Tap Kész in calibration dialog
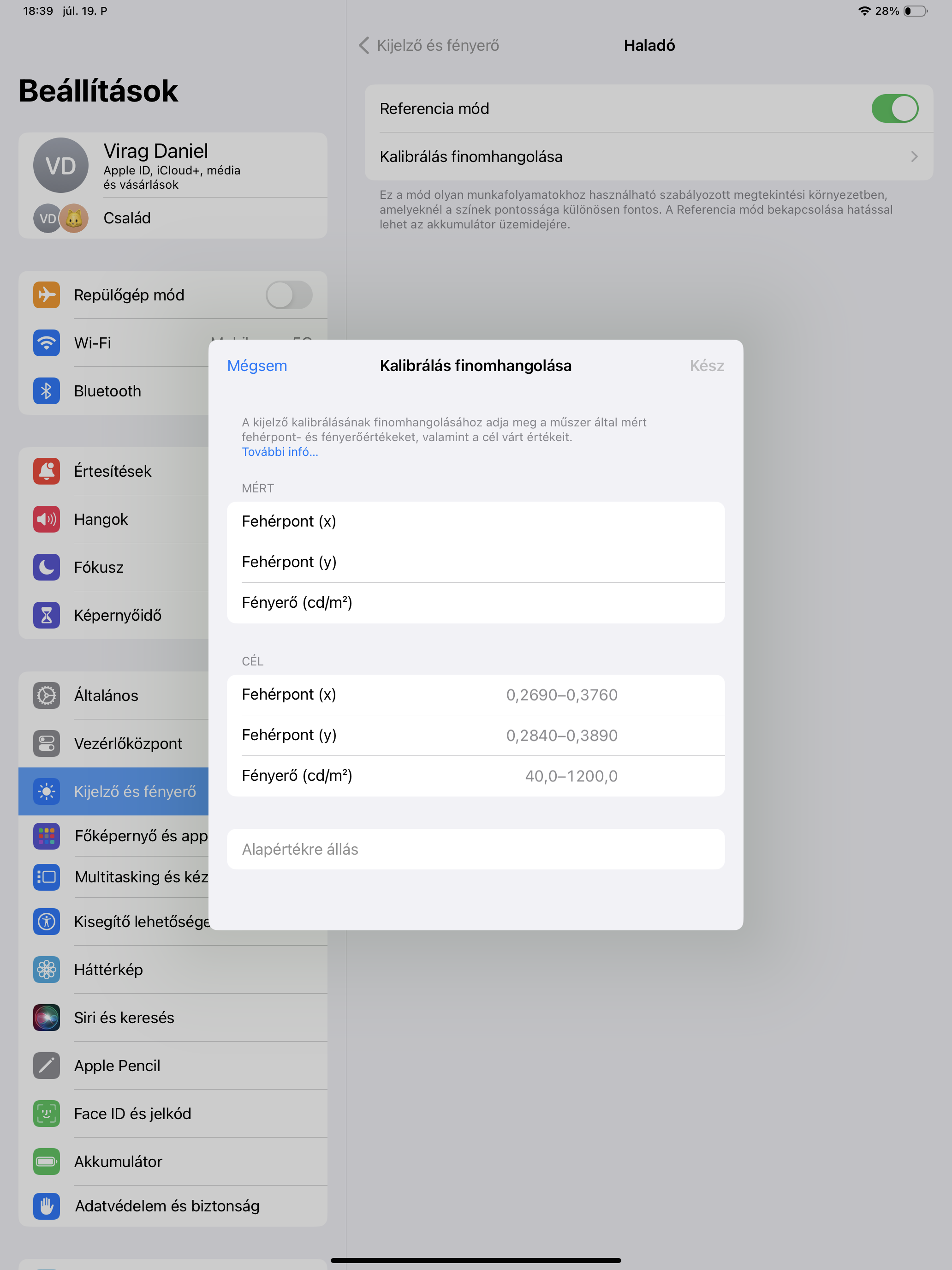Viewport: 952px width, 1270px height. pyautogui.click(x=707, y=366)
